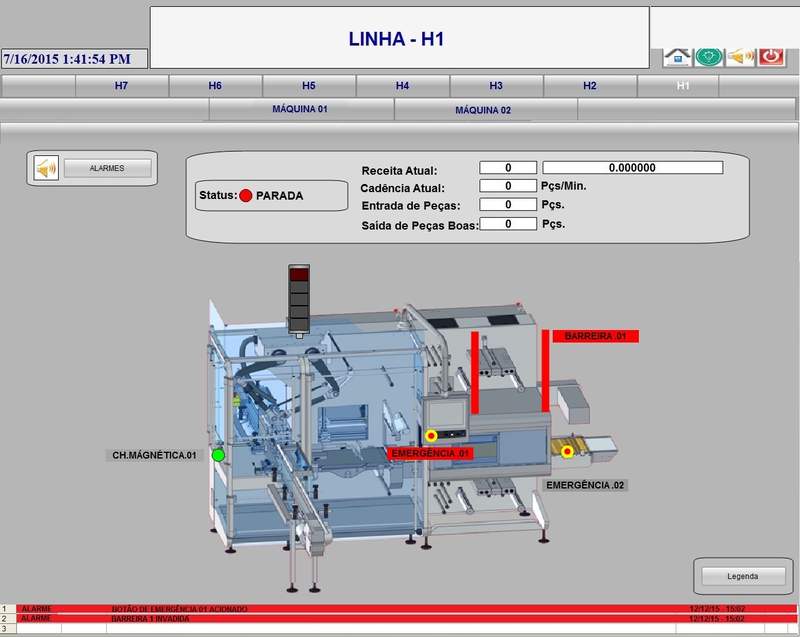This screenshot has width=800, height=637.
Task: Open the Legenda button
Action: point(743,576)
